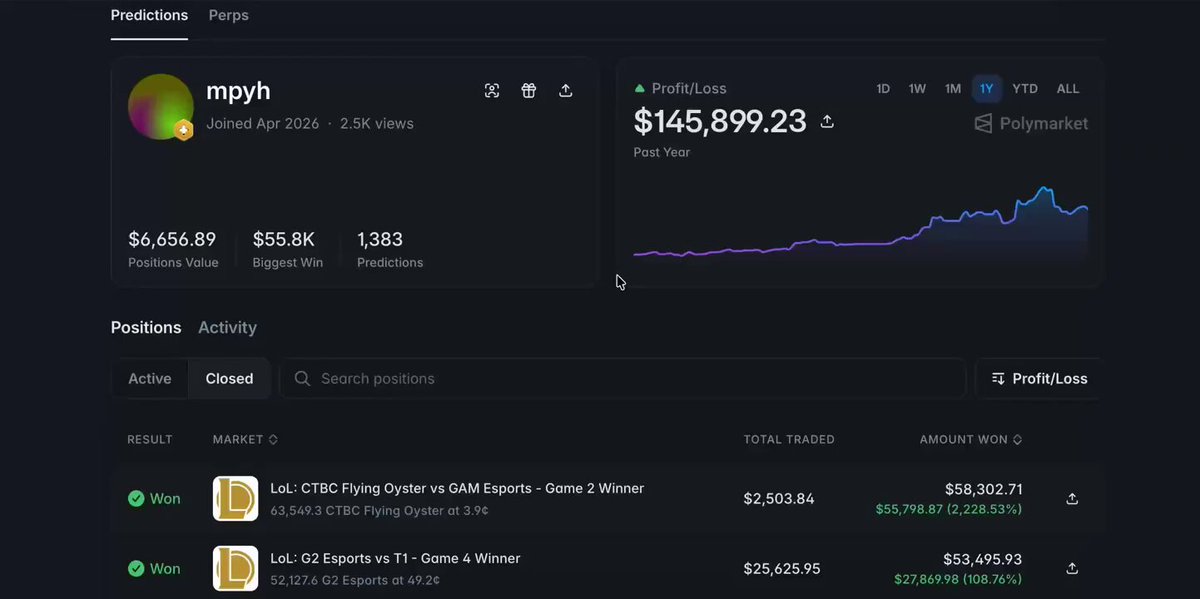Click the $55,798.87 (2,228.53%) gain text
1200x599 pixels.
pos(949,510)
